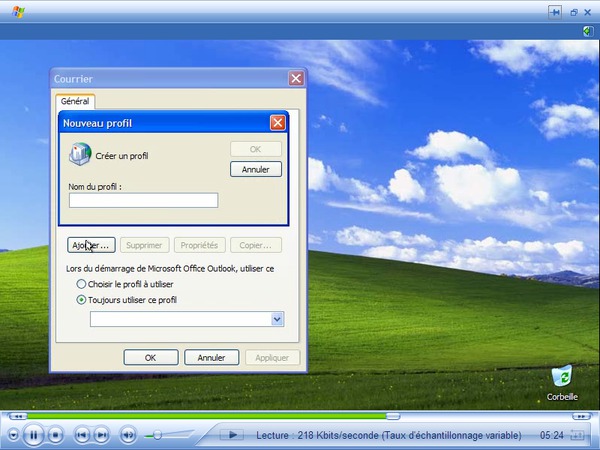Skip to the next track
600x450 pixels.
click(x=101, y=435)
